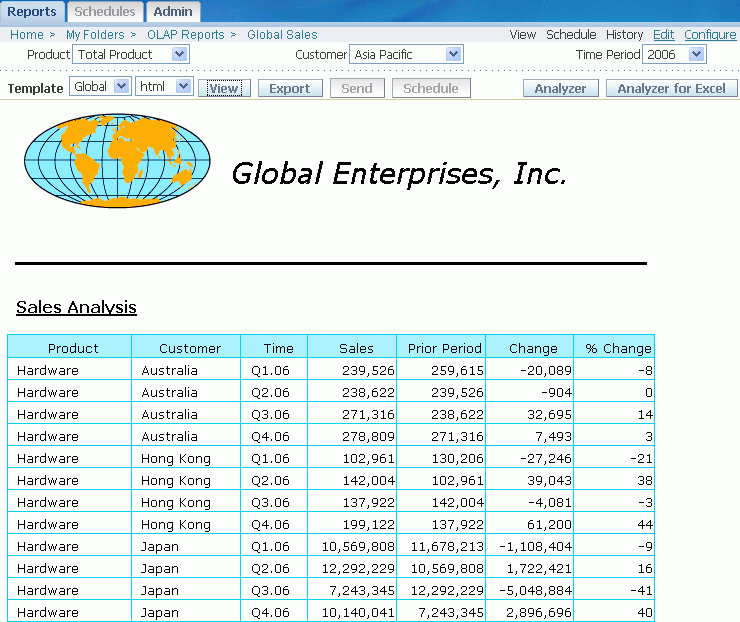Click sales value 137,922 in Sales column

point(368,503)
